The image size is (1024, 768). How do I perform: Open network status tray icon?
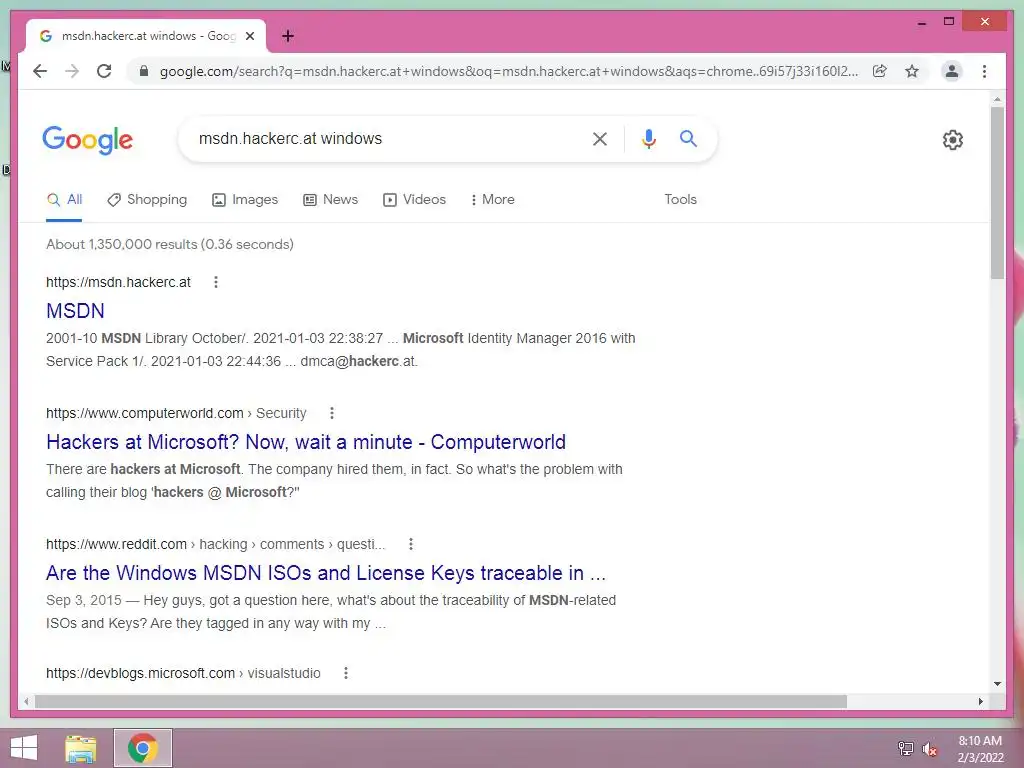tap(906, 748)
